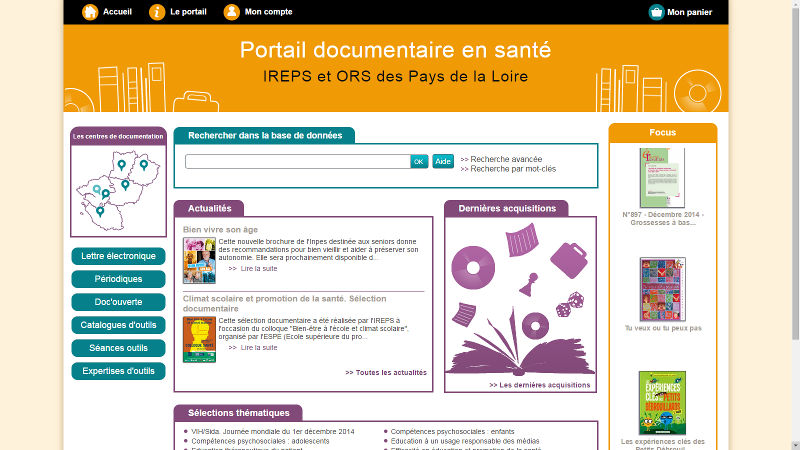Click the Les centres de documentation header
The height and width of the screenshot is (450, 800).
coord(118,136)
